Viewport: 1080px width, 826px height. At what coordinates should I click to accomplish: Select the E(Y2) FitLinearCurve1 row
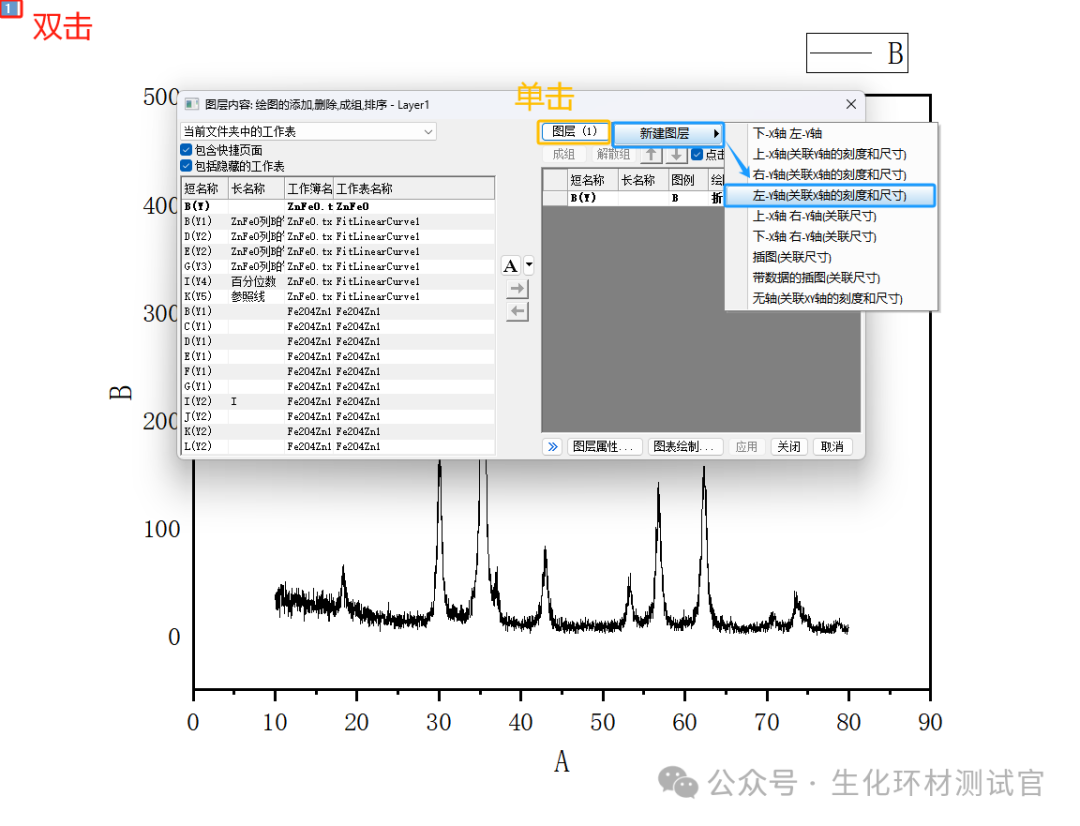tap(338, 251)
